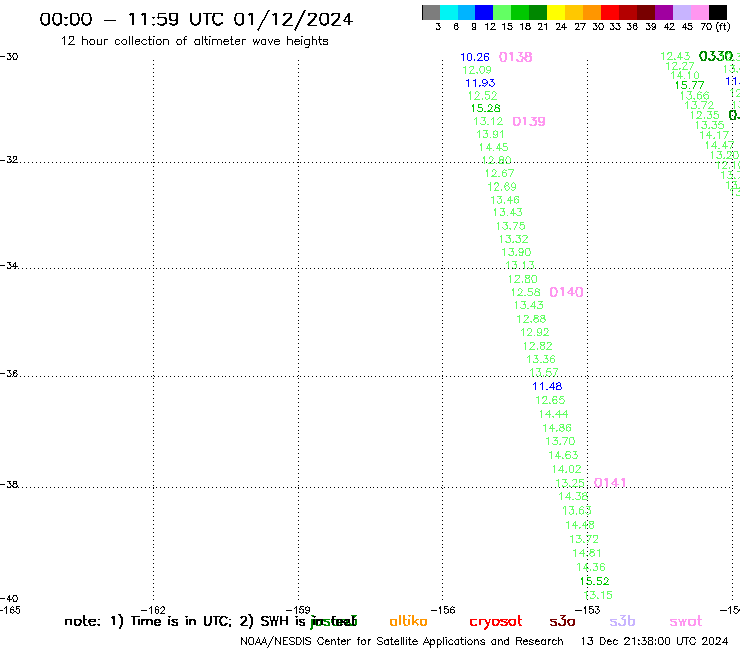The height and width of the screenshot is (650, 740).
Task: Click the bottom wave height value 13.15
Action: pos(598,596)
